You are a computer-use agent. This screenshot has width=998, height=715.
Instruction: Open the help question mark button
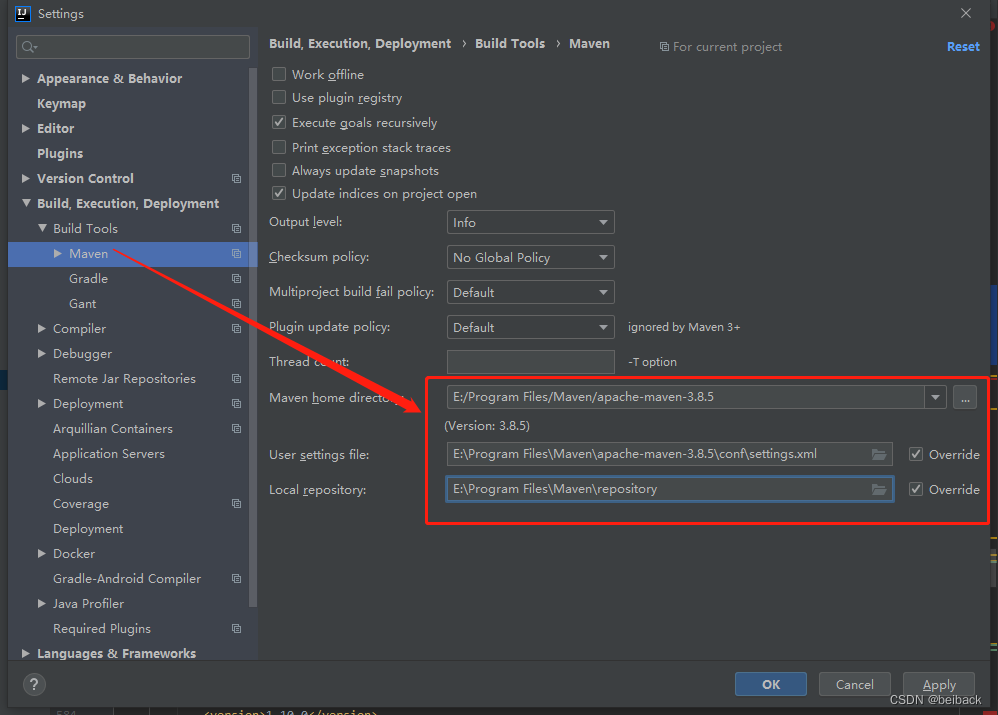pos(34,685)
